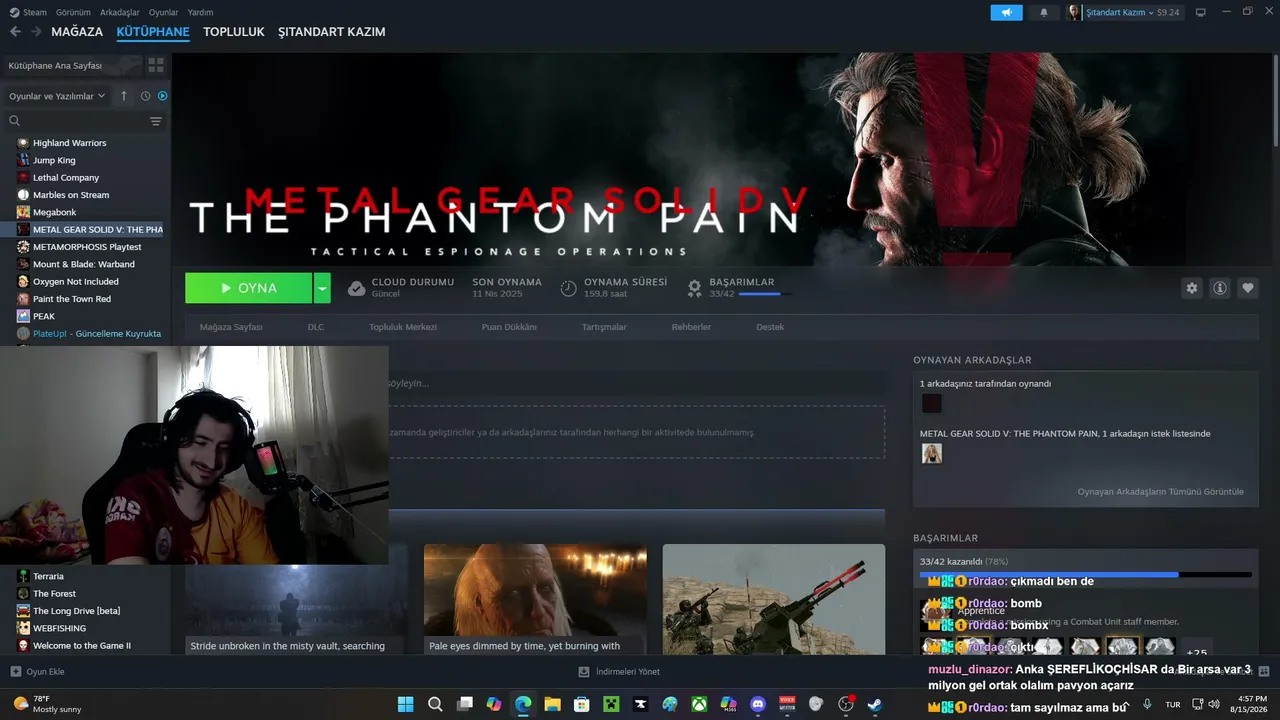Open the DLC game tab
1280x720 pixels.
tap(316, 327)
